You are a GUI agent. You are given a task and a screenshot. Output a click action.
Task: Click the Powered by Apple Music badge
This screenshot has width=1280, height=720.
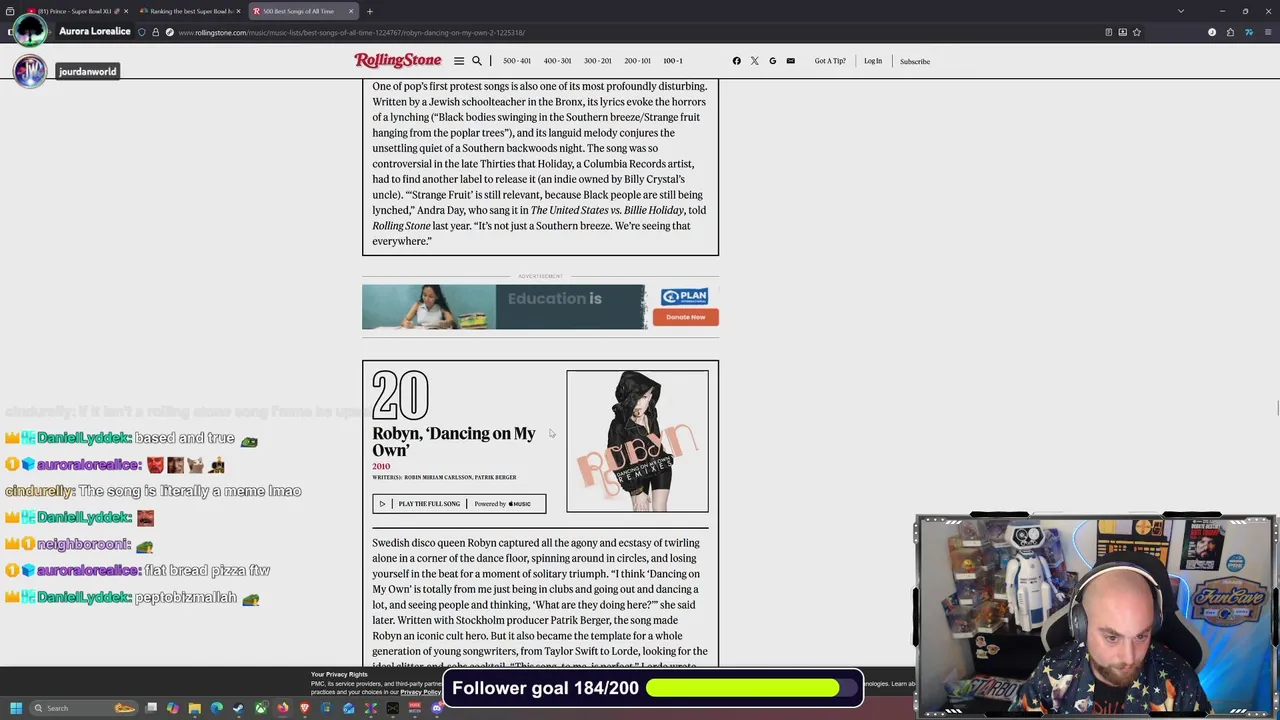click(504, 504)
